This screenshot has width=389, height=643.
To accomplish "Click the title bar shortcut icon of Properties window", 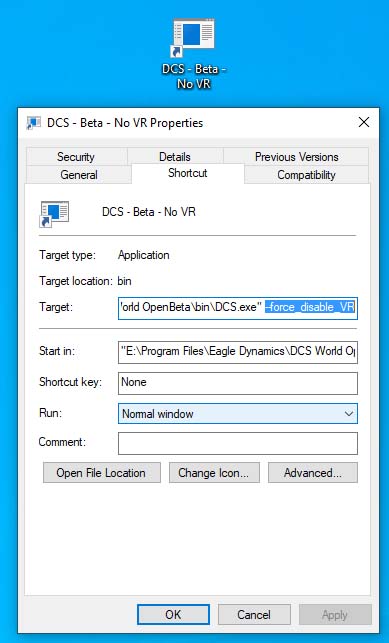I will point(34,123).
